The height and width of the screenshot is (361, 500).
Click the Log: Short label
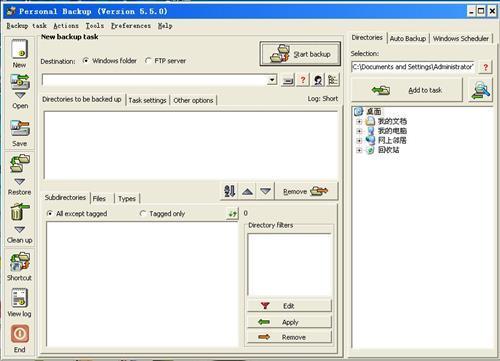pyautogui.click(x=323, y=99)
